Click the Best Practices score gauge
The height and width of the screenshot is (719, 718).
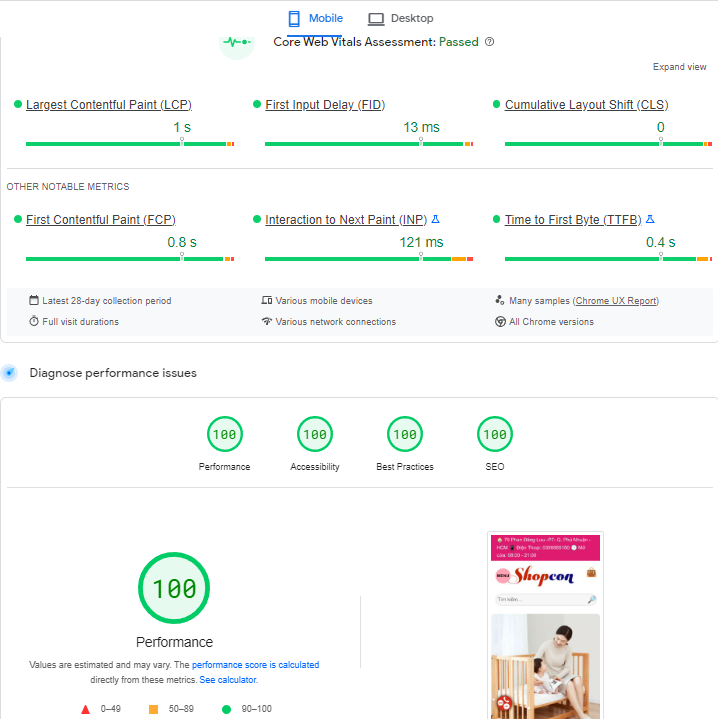coord(405,435)
